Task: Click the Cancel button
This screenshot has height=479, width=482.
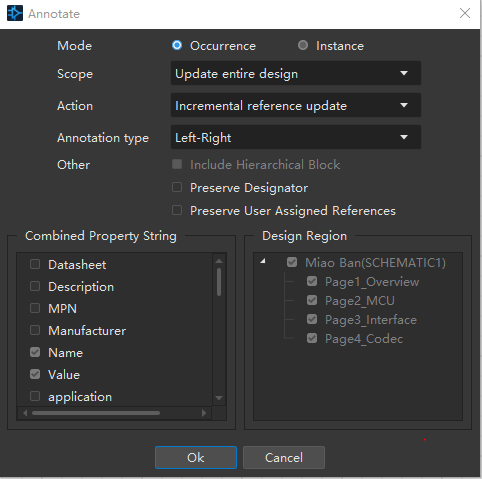Action: [x=284, y=457]
